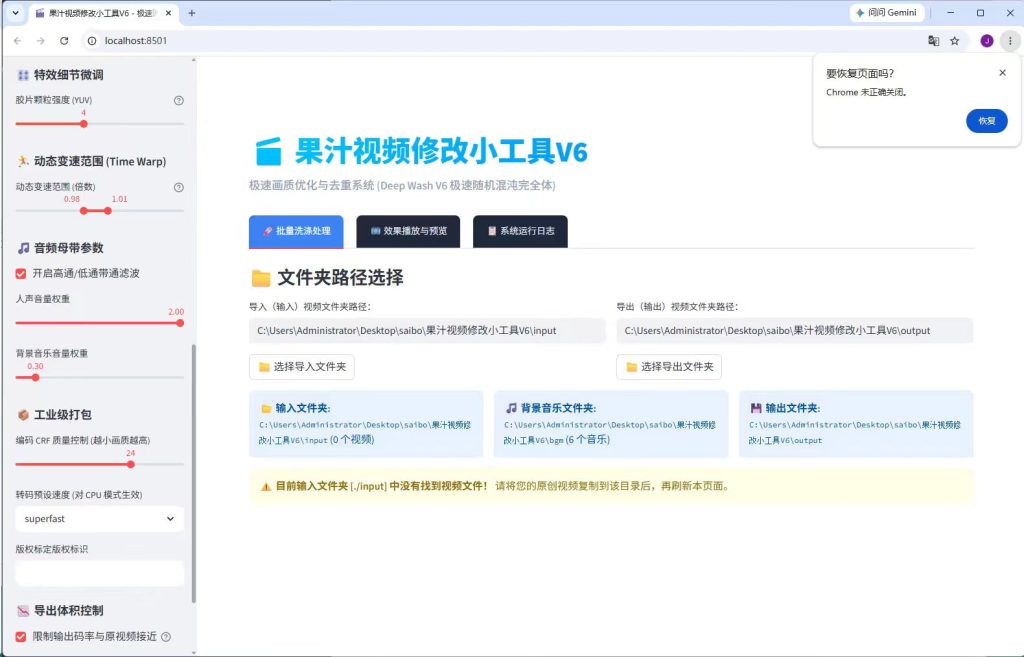Toggle 开启高通/低通带通滤波 checkbox
Viewport: 1024px width, 657px height.
coord(21,274)
